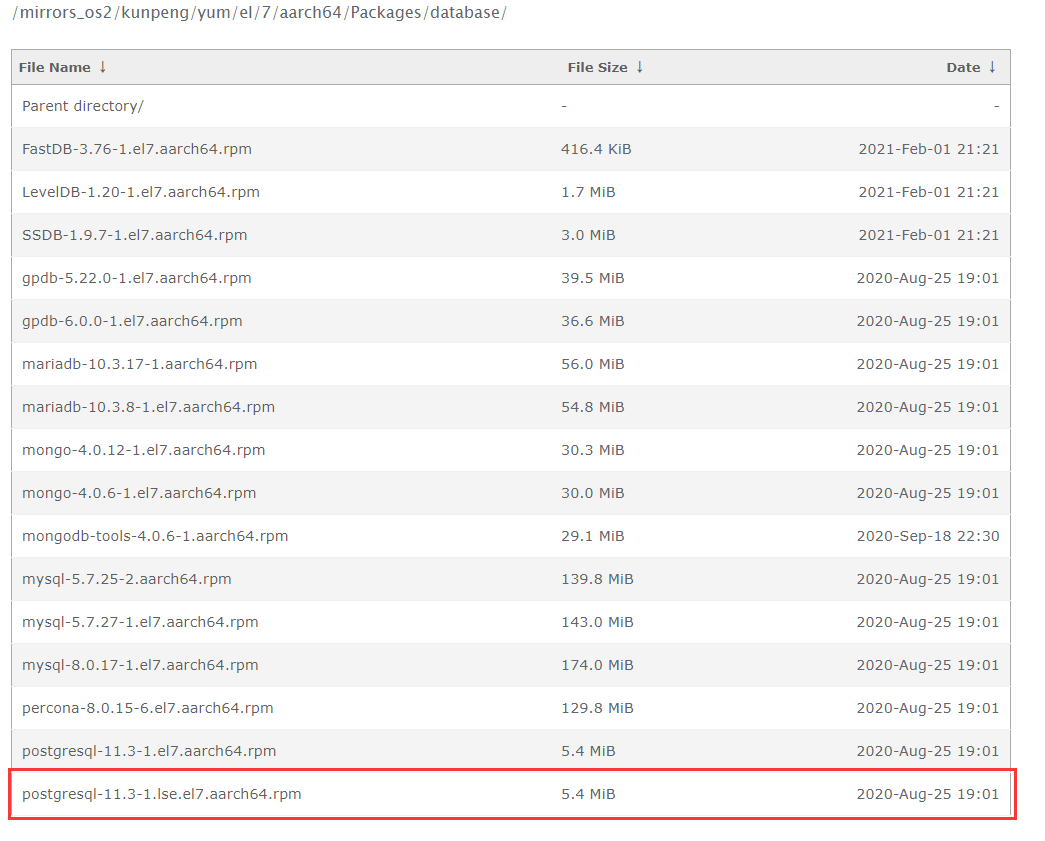Click the 30.3 MiB size cell
This screenshot has height=841, width=1045.
click(x=592, y=450)
